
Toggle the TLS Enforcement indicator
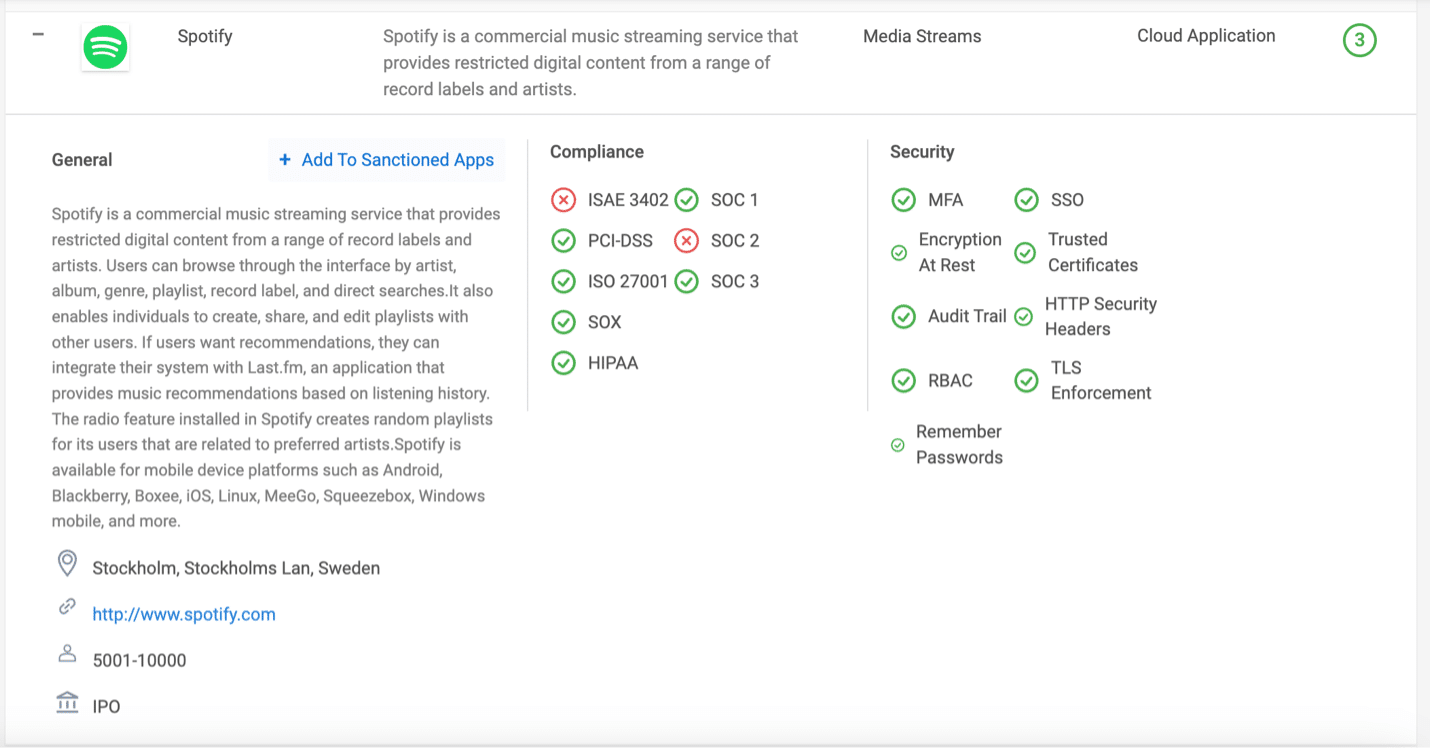pos(1026,380)
